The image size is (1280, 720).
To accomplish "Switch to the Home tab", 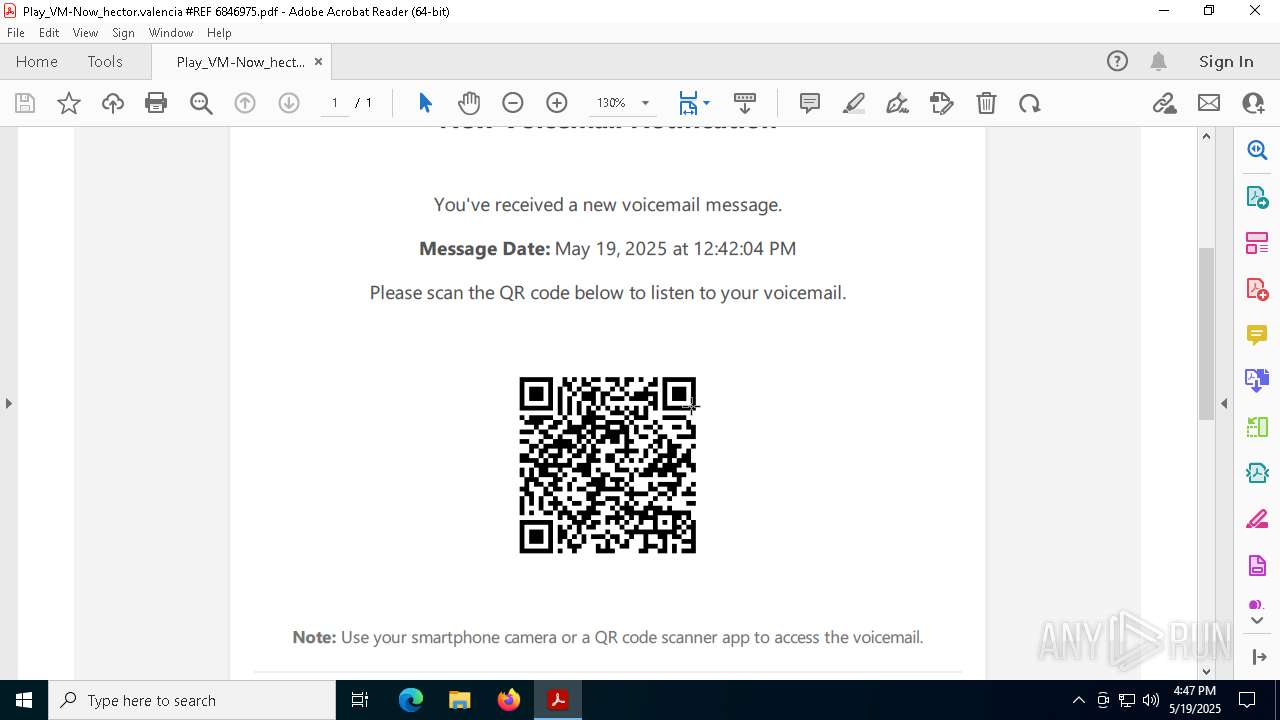I will pos(37,61).
